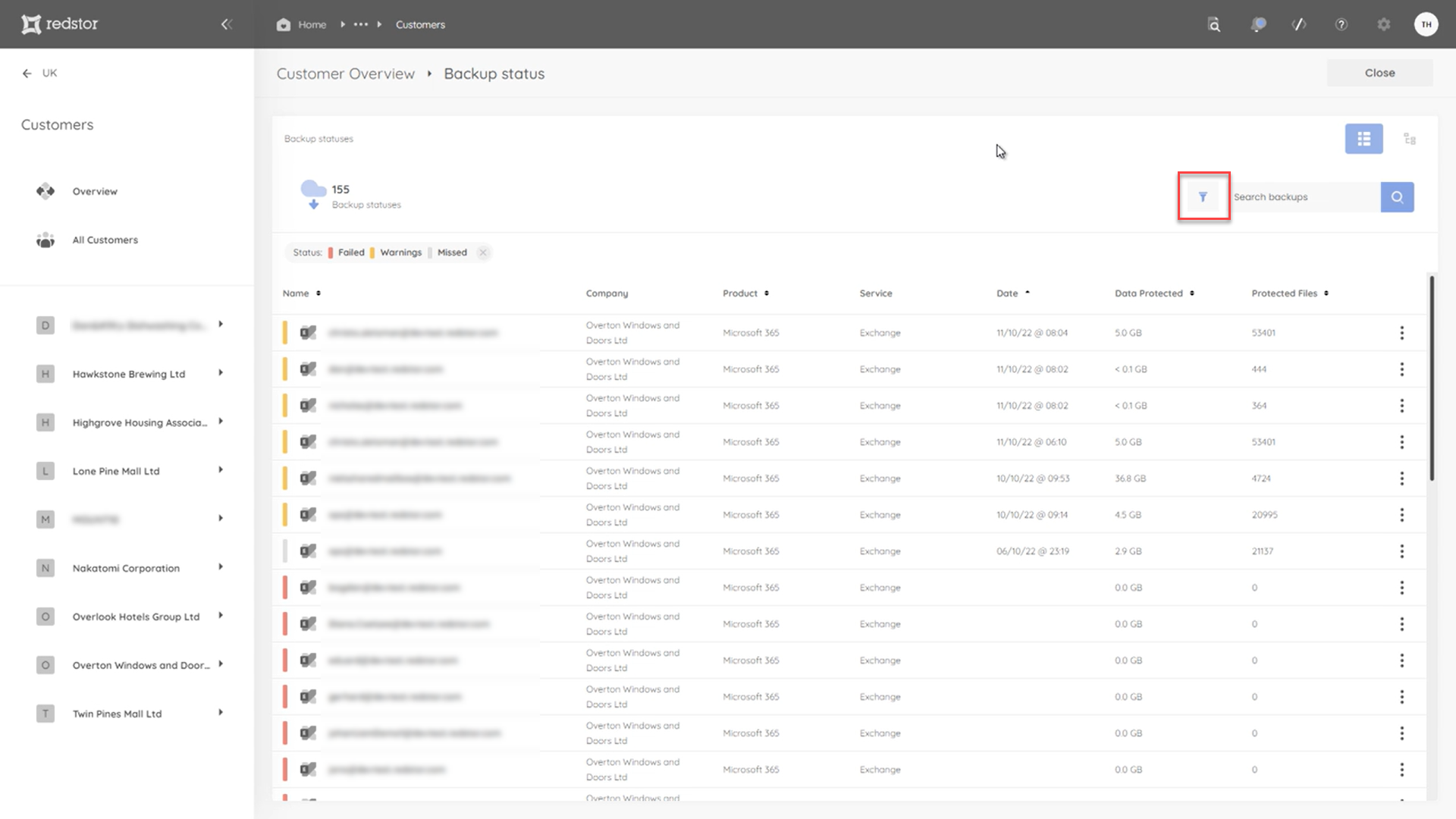Open All Customers in sidebar

pos(105,240)
